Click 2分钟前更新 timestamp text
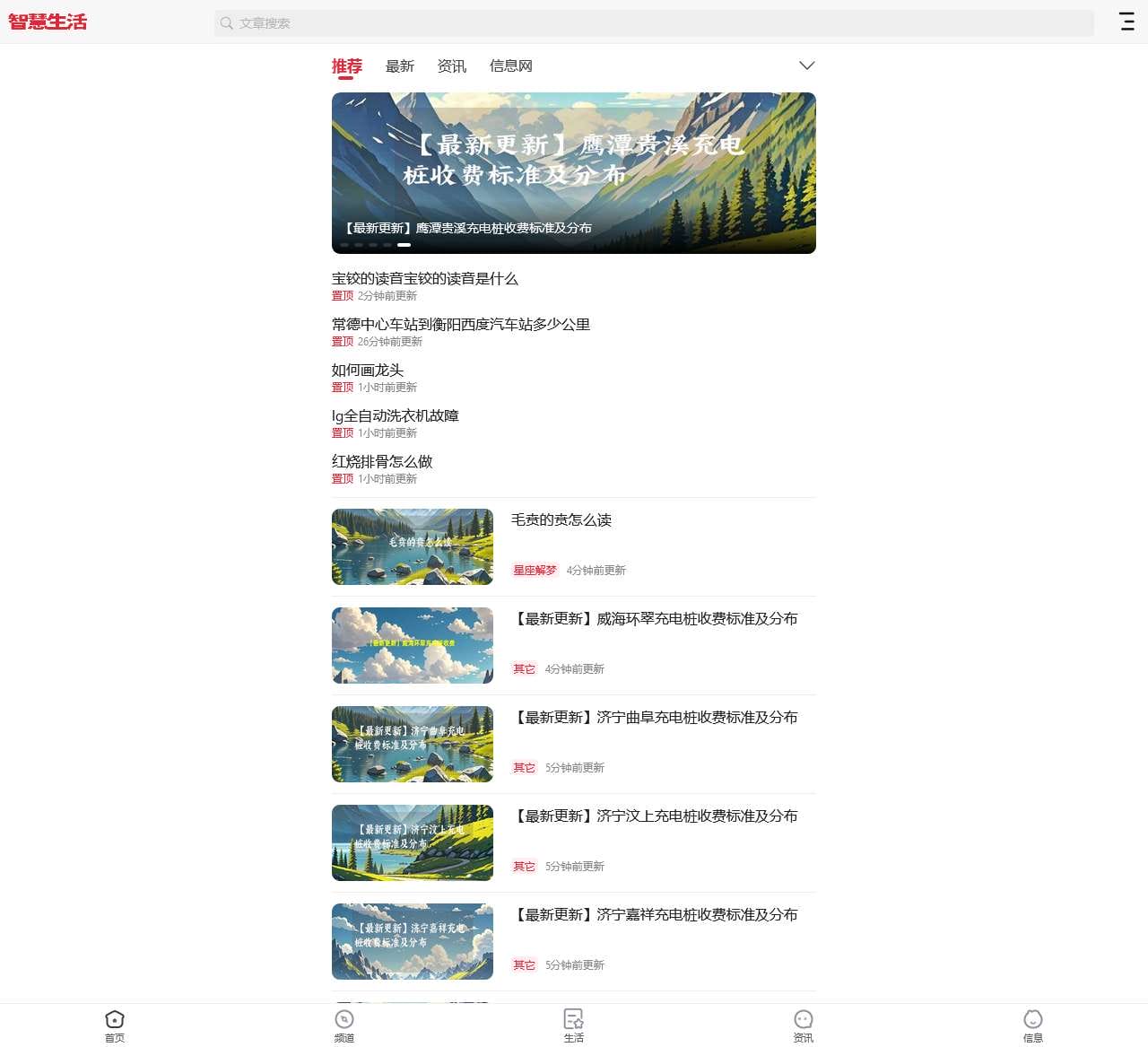The height and width of the screenshot is (1047, 1148). 387,296
